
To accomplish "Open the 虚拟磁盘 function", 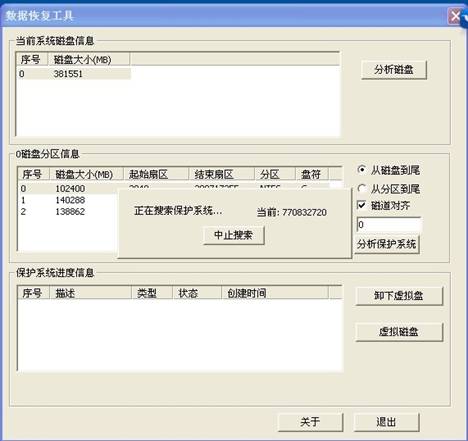I will tap(399, 332).
